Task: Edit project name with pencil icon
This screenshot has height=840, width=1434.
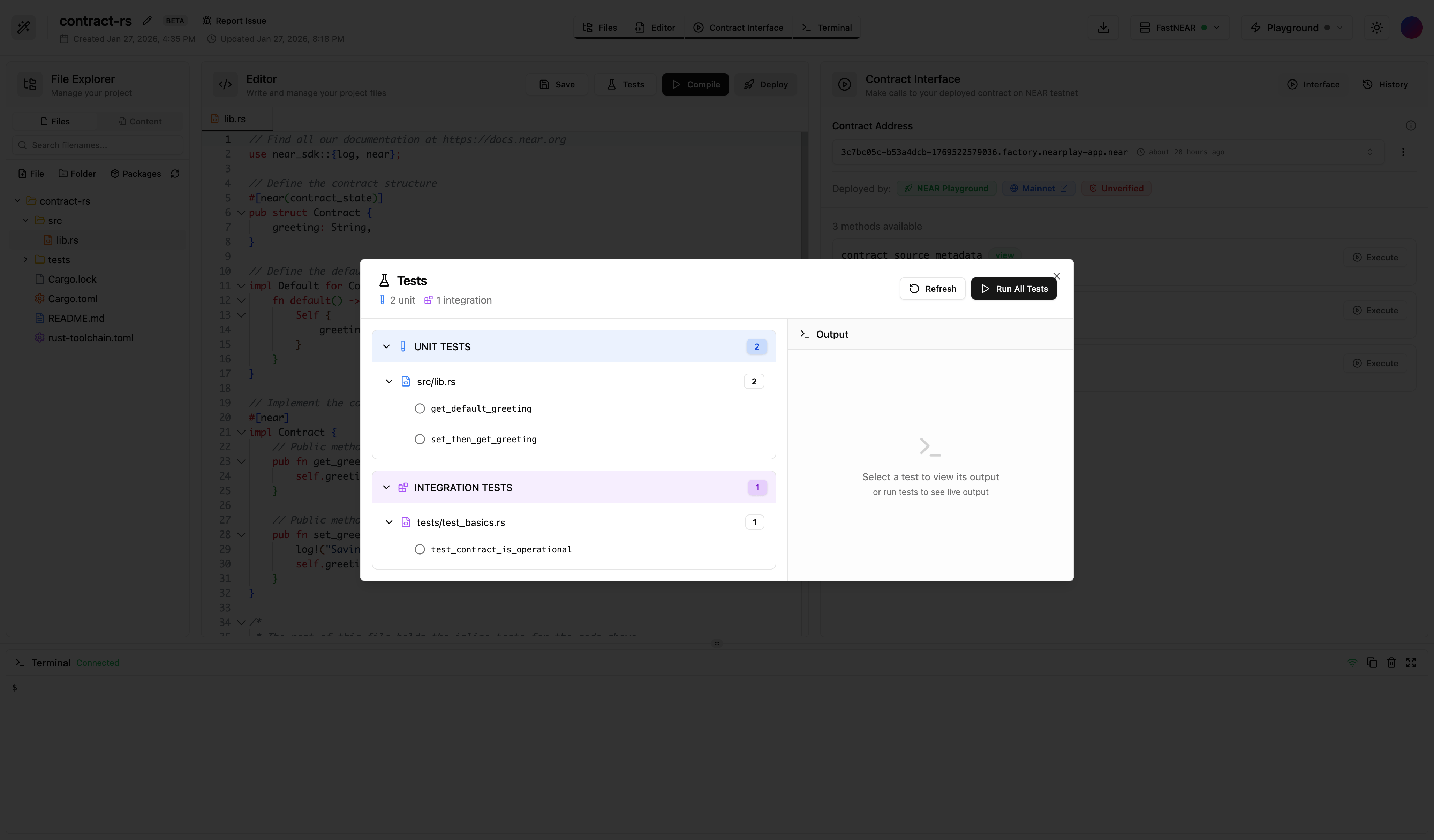Action: click(x=147, y=21)
